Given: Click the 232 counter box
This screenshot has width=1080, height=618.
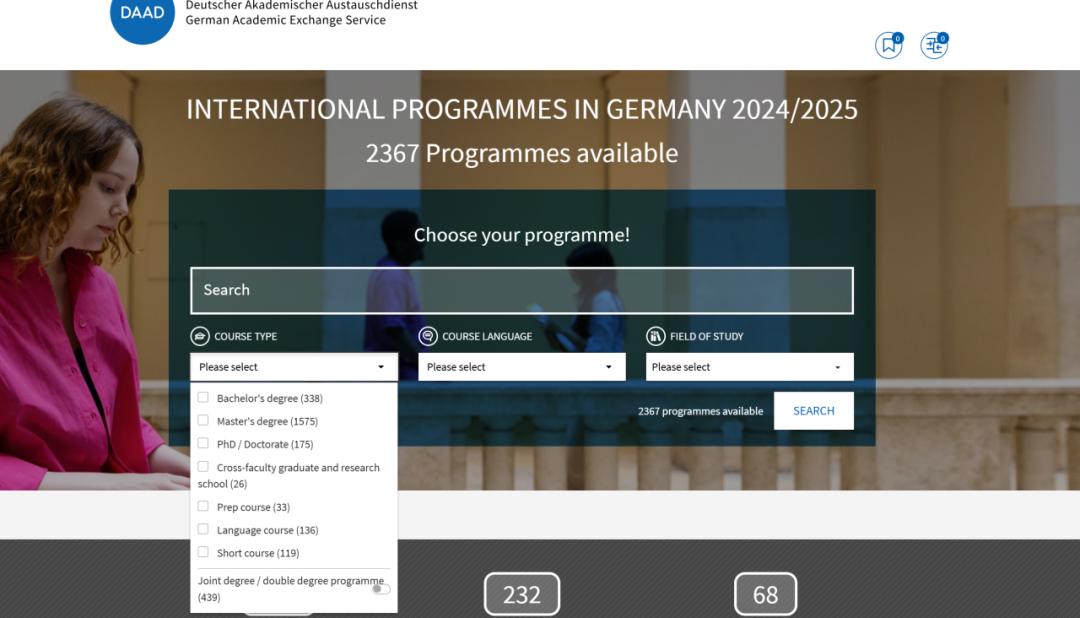Looking at the screenshot, I should tap(521, 594).
